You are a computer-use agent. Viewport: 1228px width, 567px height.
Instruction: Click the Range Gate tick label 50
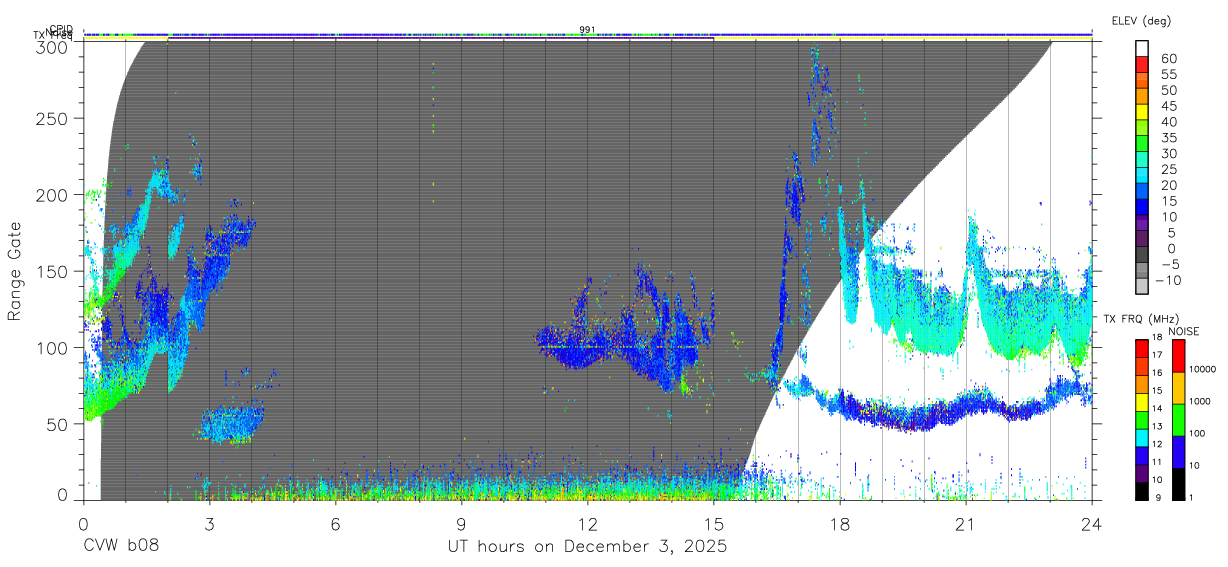coord(57,424)
